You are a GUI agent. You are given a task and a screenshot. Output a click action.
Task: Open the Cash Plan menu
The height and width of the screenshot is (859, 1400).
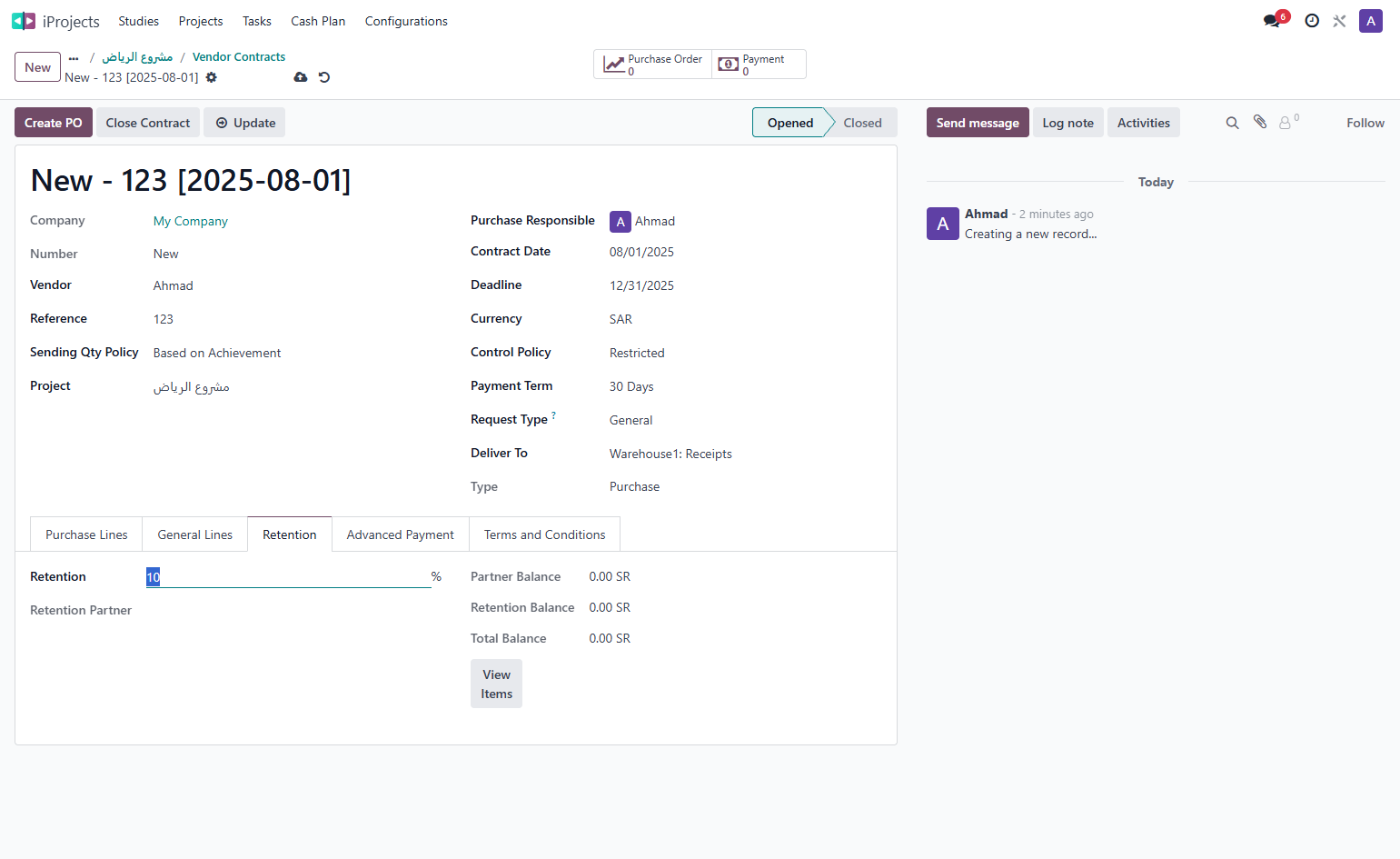pyautogui.click(x=318, y=21)
